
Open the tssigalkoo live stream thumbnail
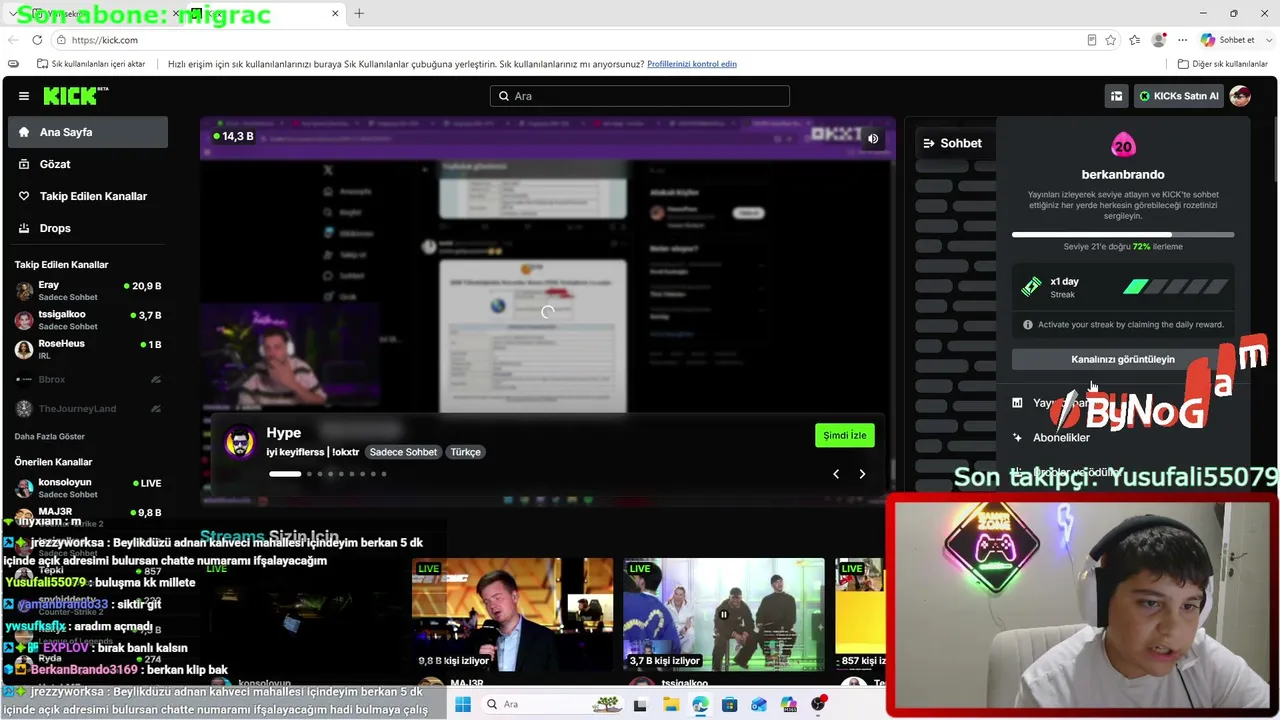point(724,614)
